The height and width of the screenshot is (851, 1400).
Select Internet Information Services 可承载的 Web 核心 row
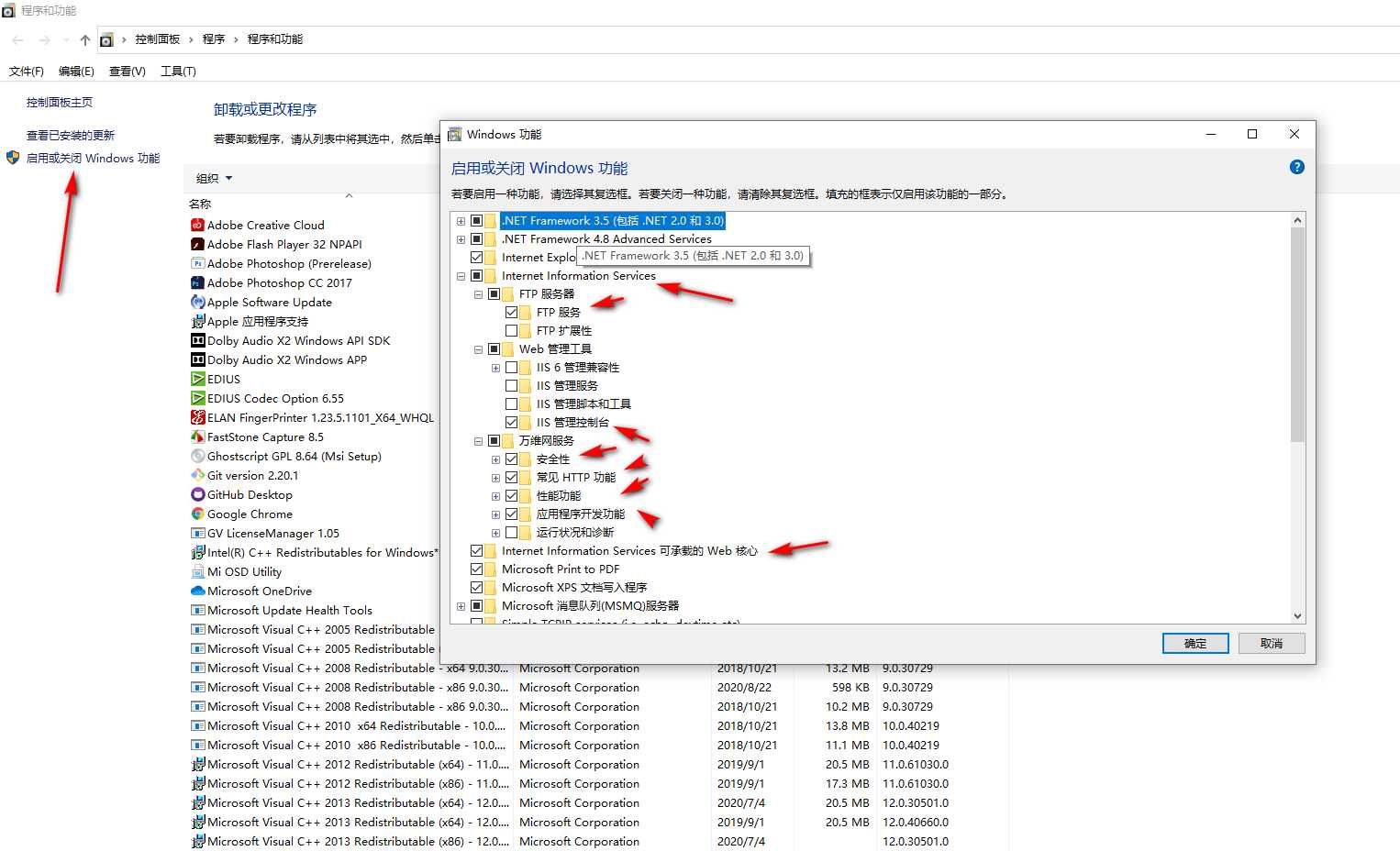point(629,551)
